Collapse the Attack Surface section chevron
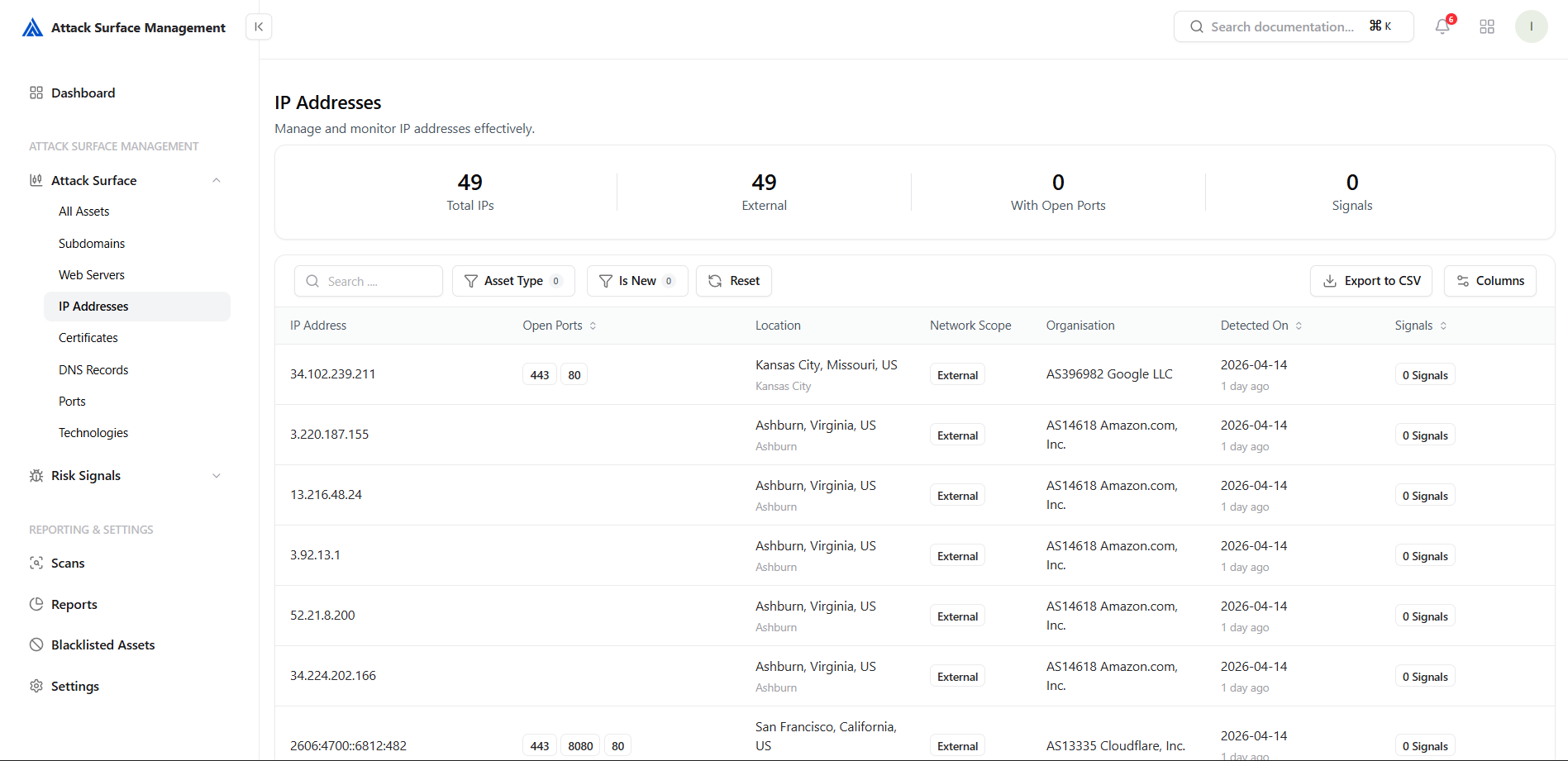This screenshot has height=761, width=1568. click(x=217, y=180)
